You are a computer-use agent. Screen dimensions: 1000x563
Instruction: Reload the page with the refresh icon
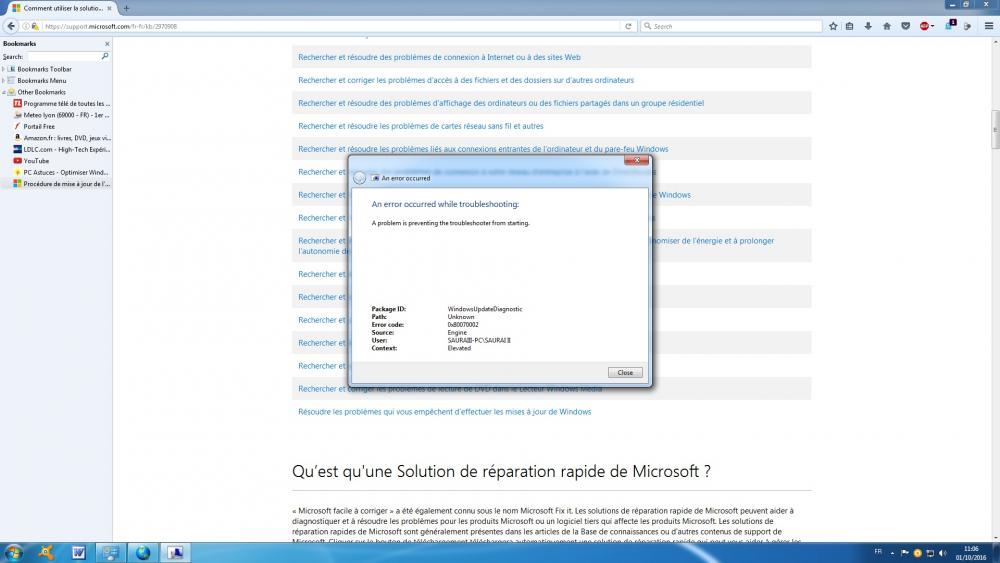628,26
